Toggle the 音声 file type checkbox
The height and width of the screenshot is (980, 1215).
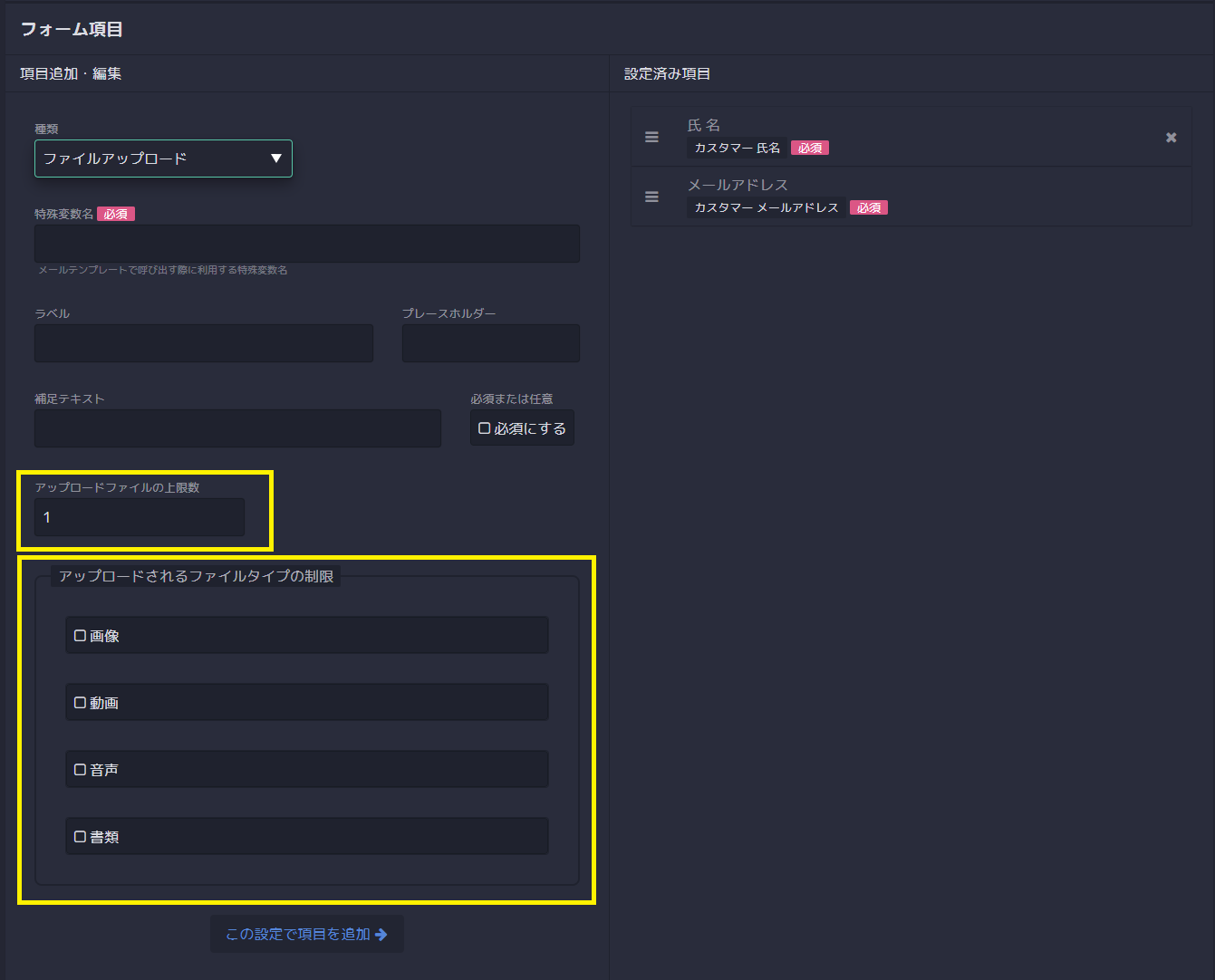81,770
